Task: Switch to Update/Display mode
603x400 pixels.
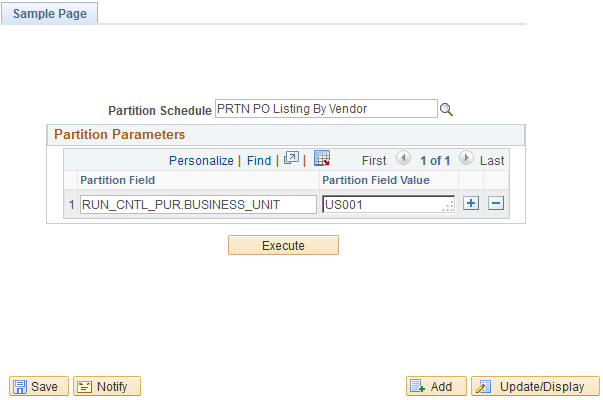Action: pyautogui.click(x=535, y=386)
